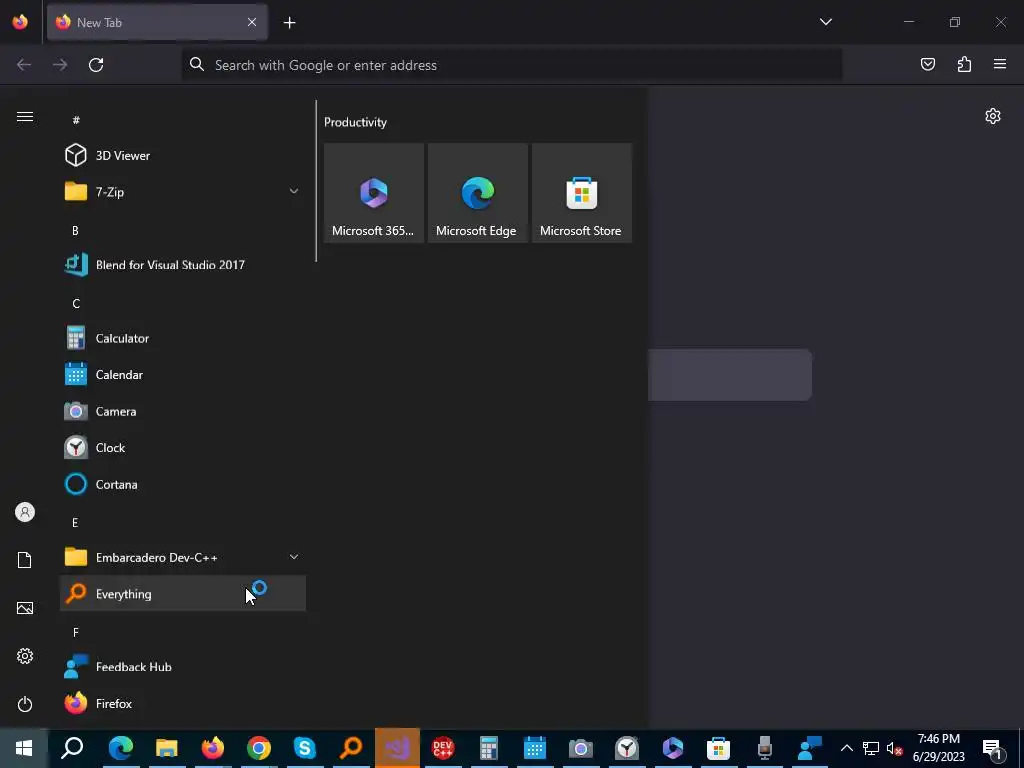The image size is (1024, 768).
Task: Jump to letter F section header
Action: (76, 632)
